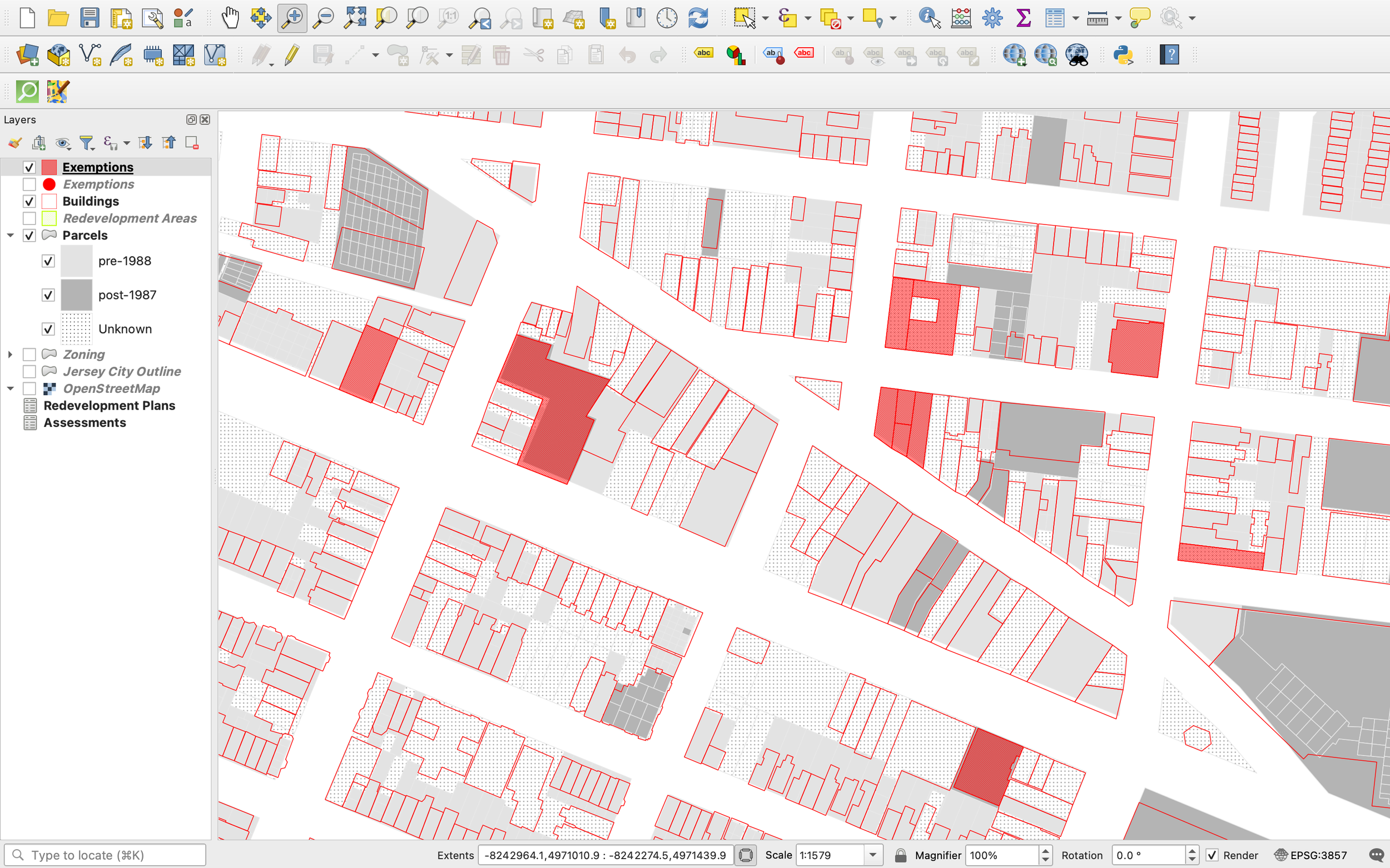
Task: Select the Assessments table layer
Action: [85, 422]
